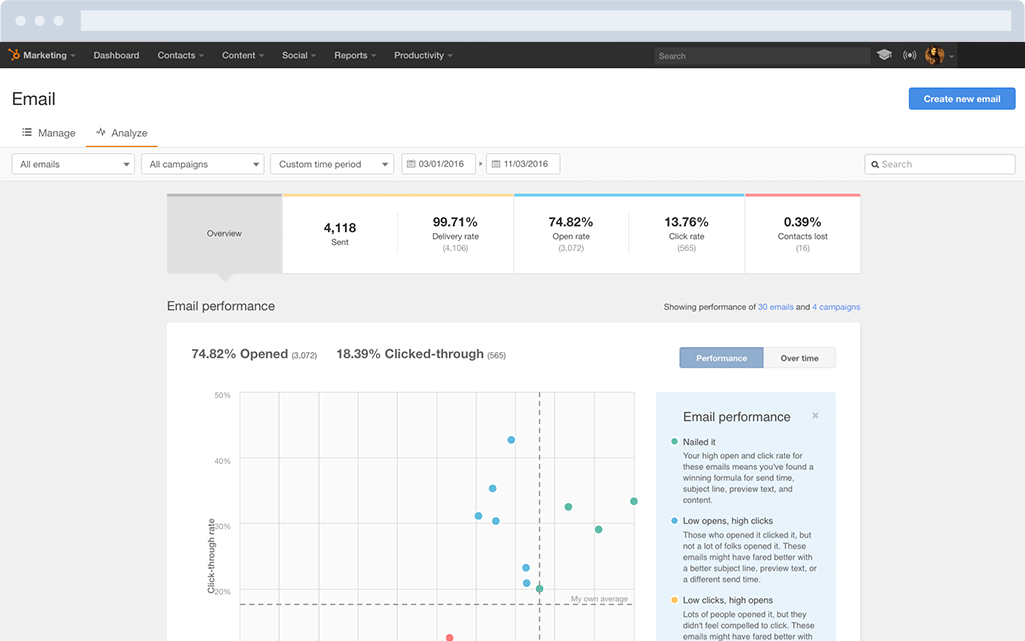Open the All campaigns dropdown
This screenshot has width=1025, height=641.
(x=203, y=163)
